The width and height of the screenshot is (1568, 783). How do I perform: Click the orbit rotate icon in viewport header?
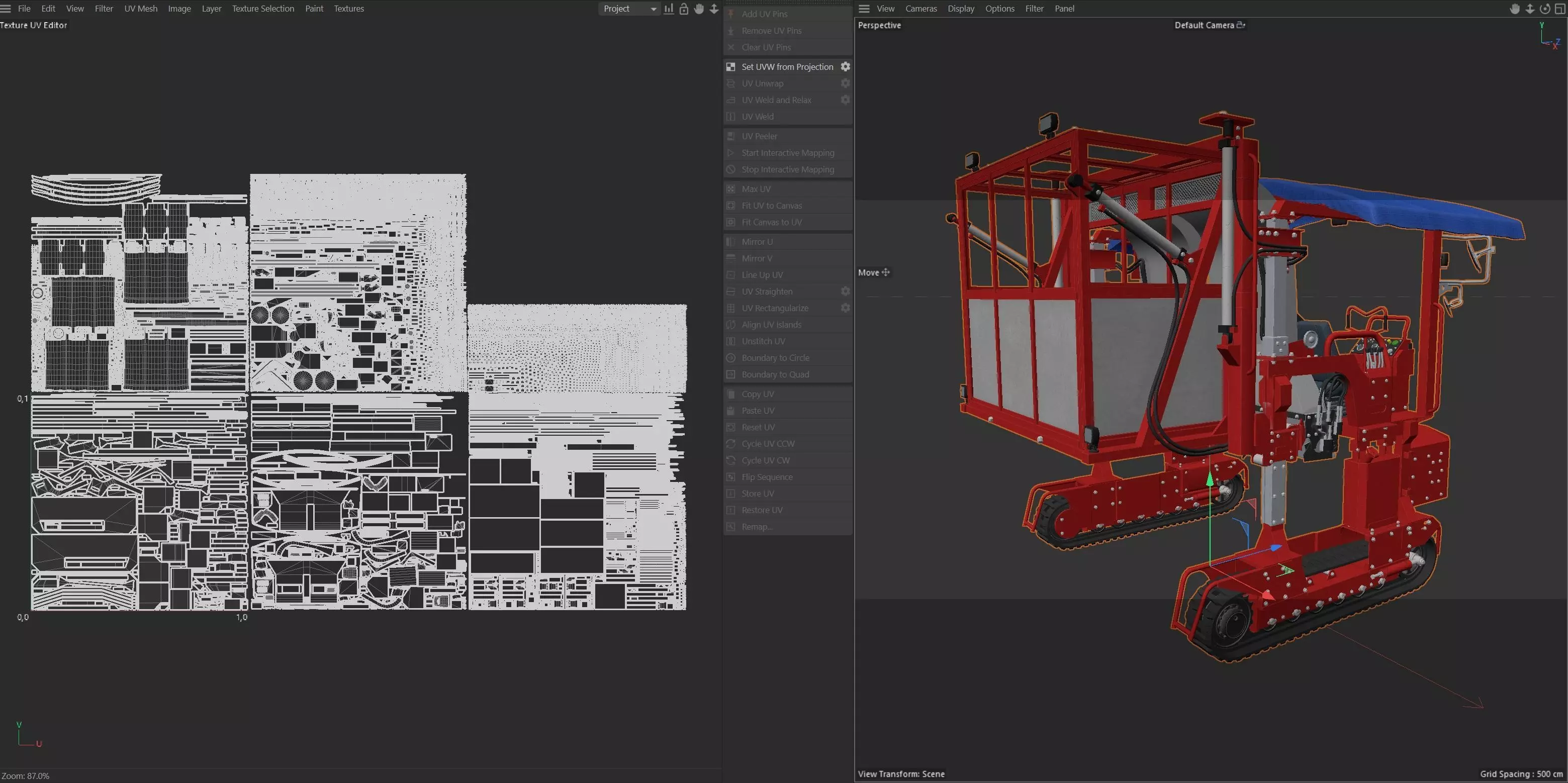tap(1545, 9)
